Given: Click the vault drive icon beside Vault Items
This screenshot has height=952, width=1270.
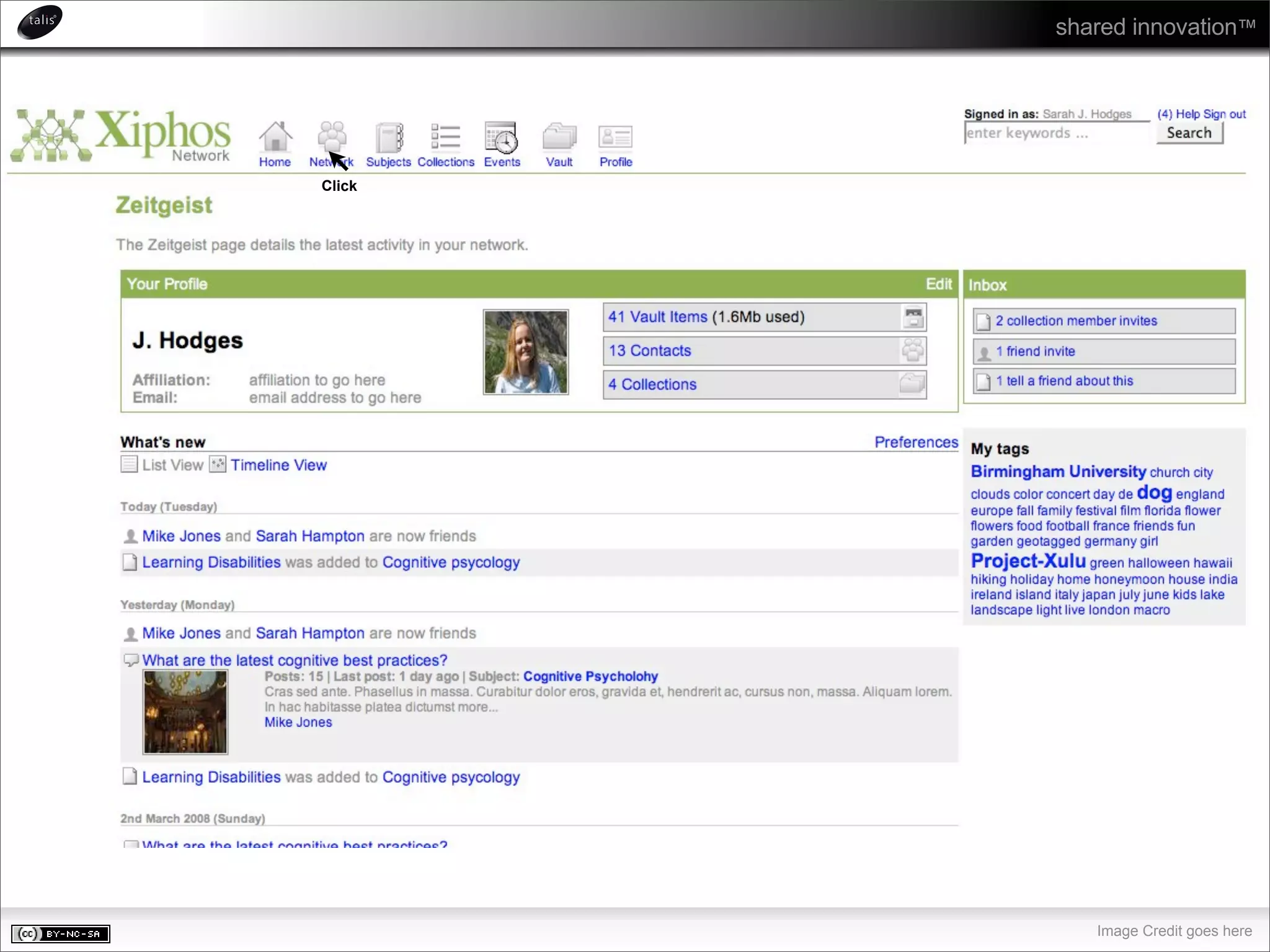Looking at the screenshot, I should click(913, 317).
